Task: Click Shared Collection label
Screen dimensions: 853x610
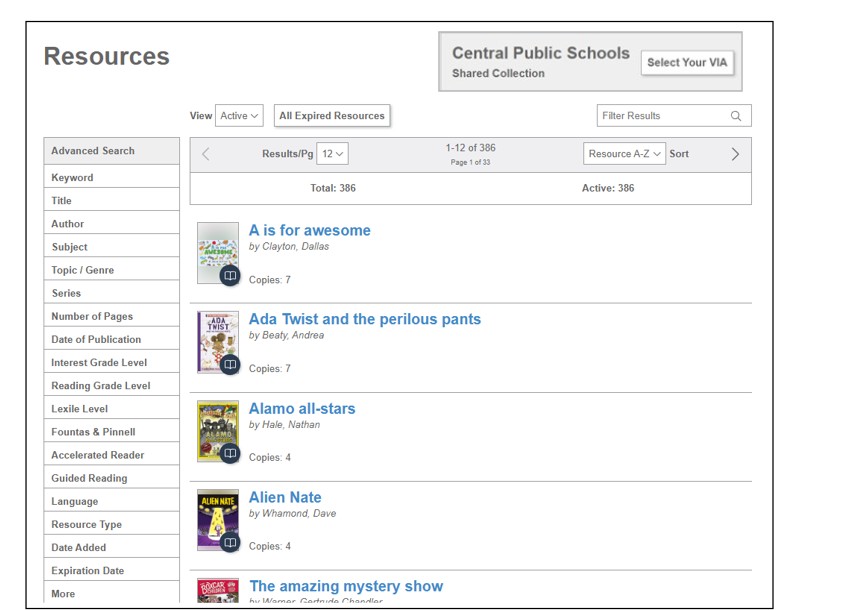Action: coord(498,73)
